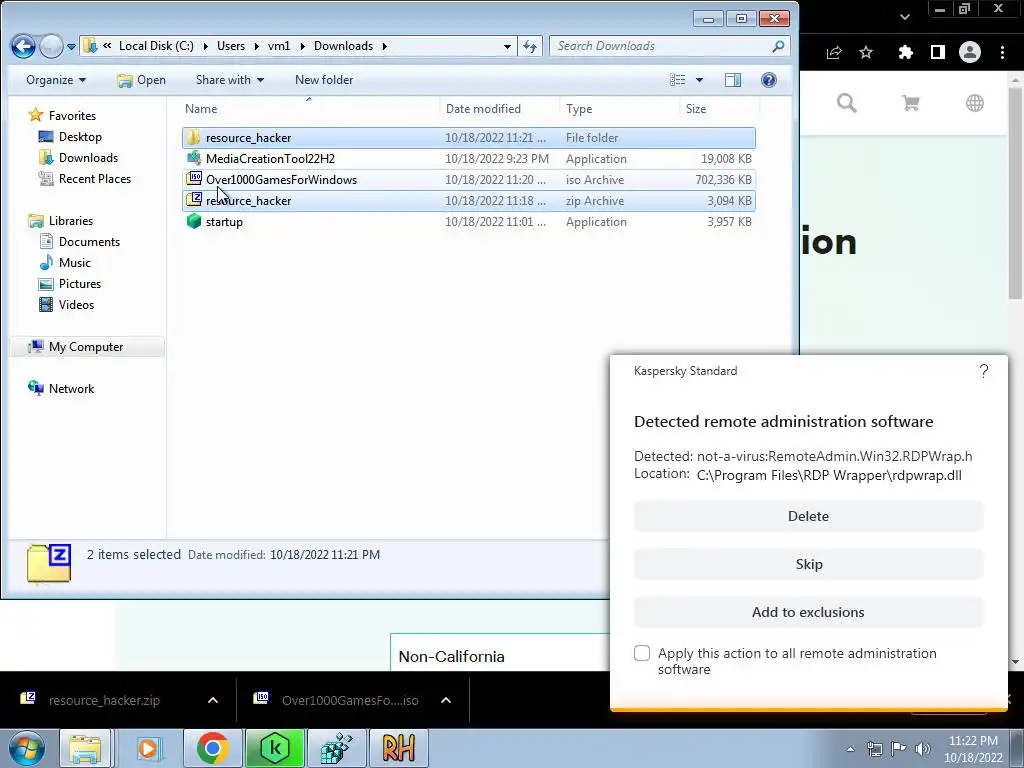Click Windows Explorer taskbar icon

tap(85, 748)
